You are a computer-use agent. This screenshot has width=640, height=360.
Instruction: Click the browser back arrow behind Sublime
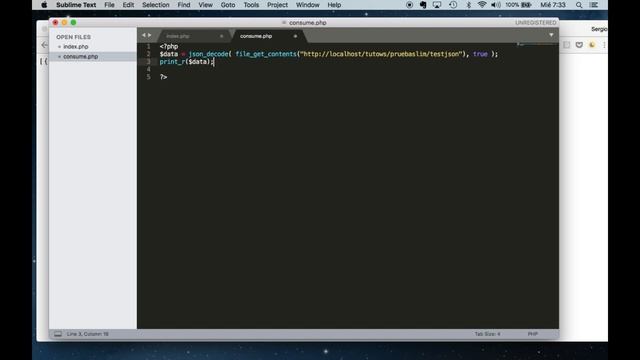[x=44, y=45]
